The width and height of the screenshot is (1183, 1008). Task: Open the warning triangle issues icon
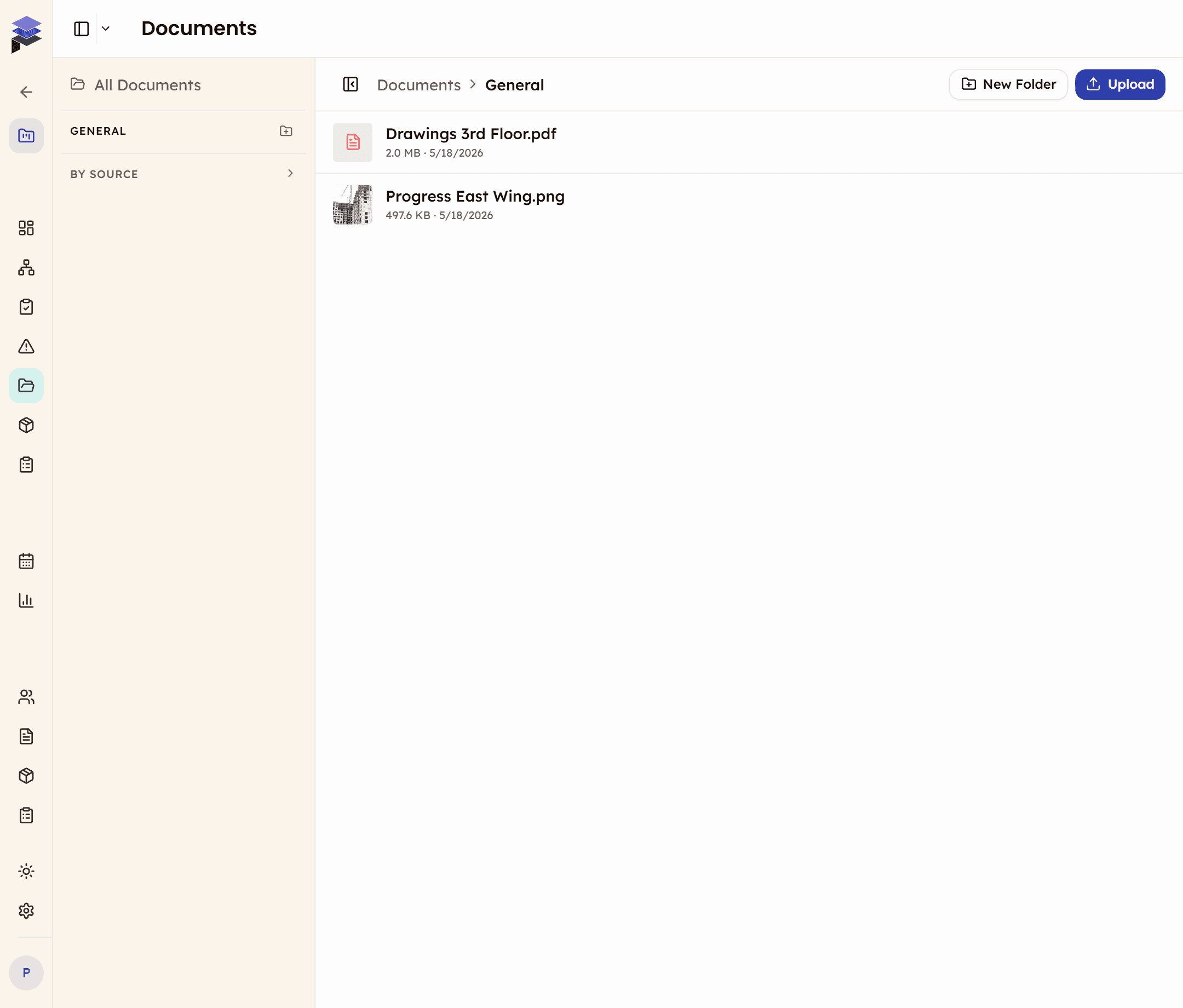click(26, 346)
